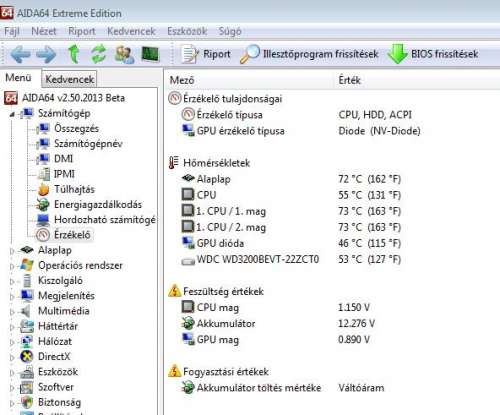This screenshot has height=415, width=500.
Task: Open the Fájl menu
Action: coord(12,31)
